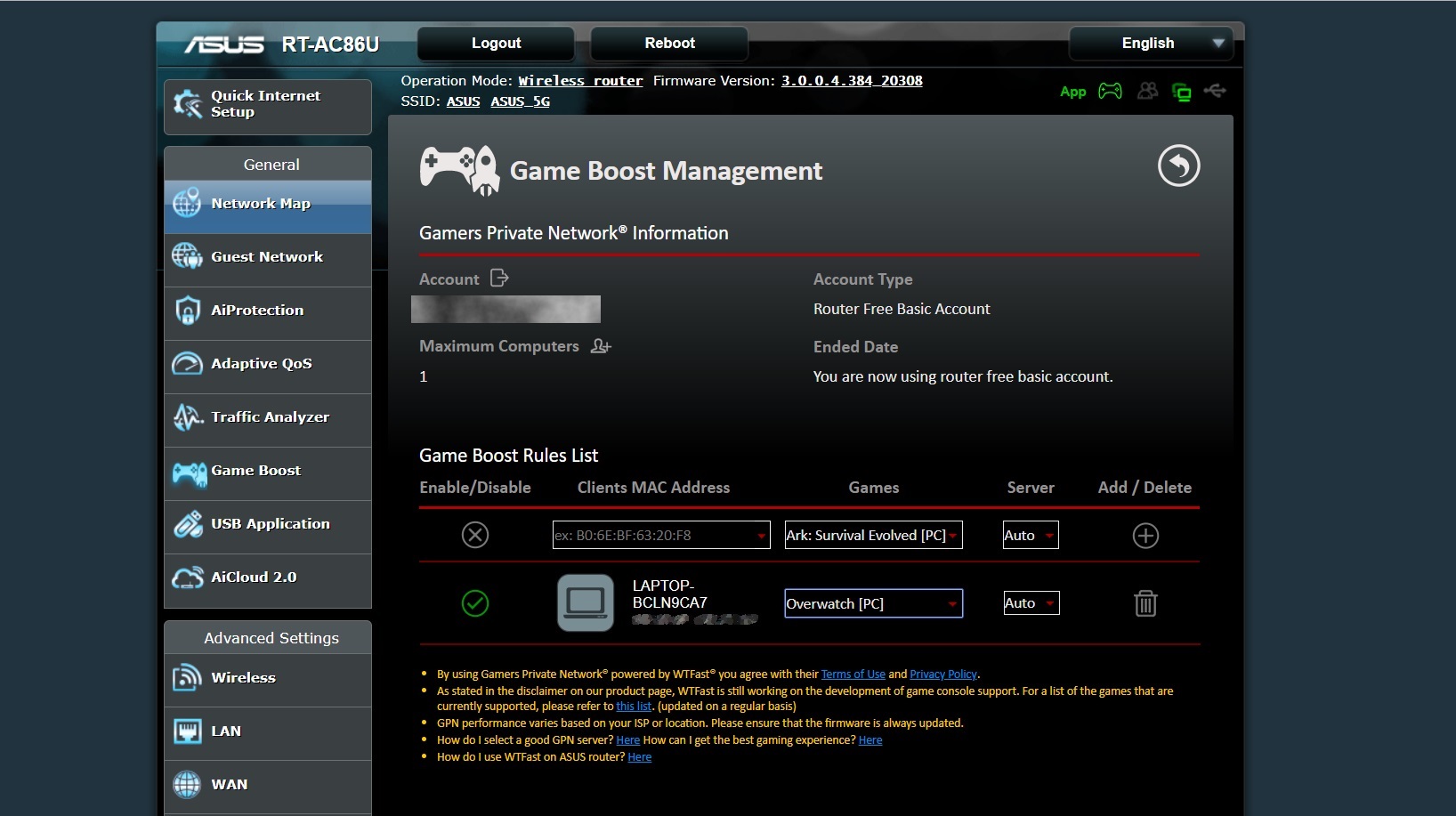Click the firmware version 3.0.0.4.384_20308 link

pyautogui.click(x=852, y=81)
